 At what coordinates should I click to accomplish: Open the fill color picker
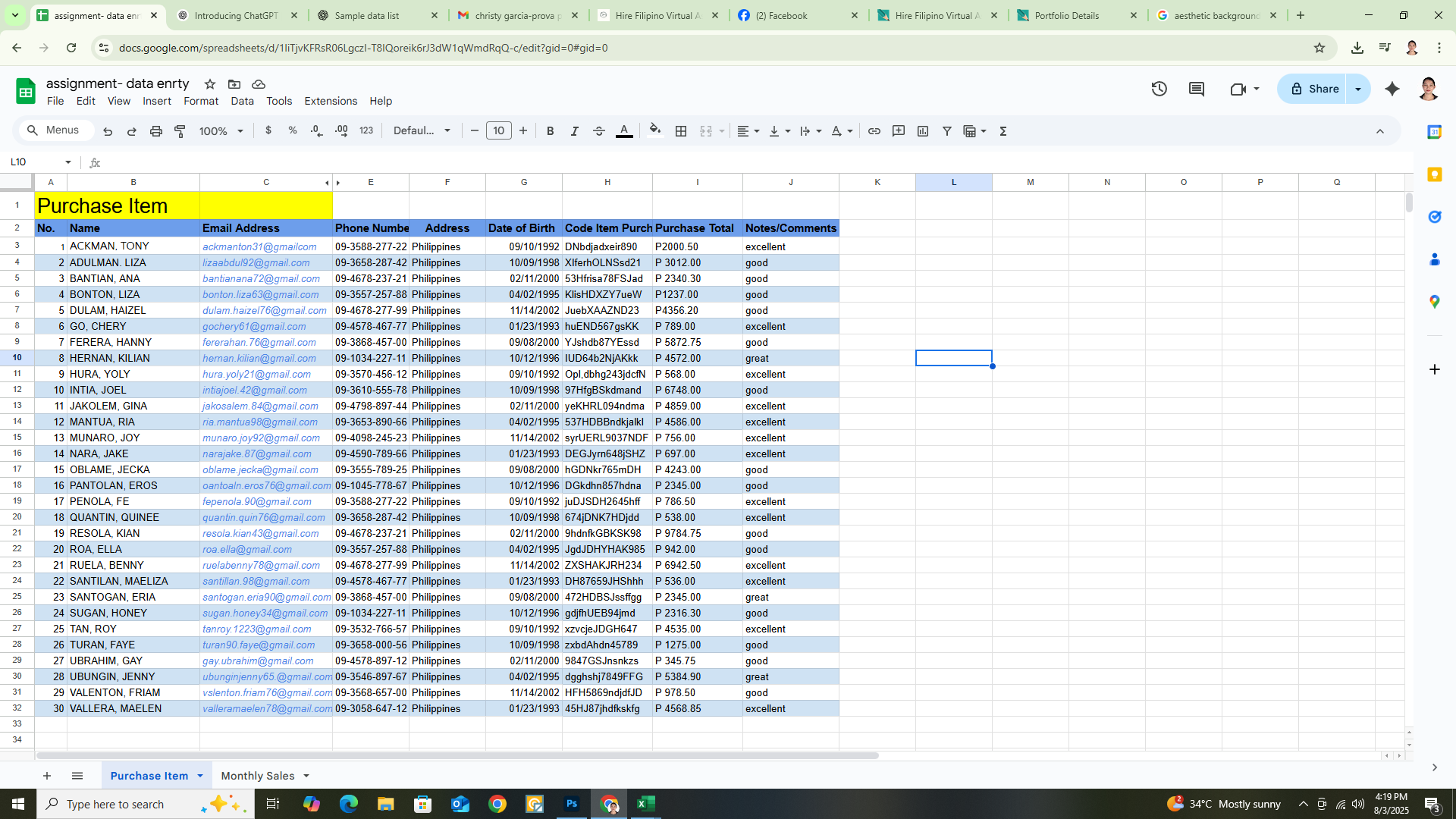[x=654, y=130]
